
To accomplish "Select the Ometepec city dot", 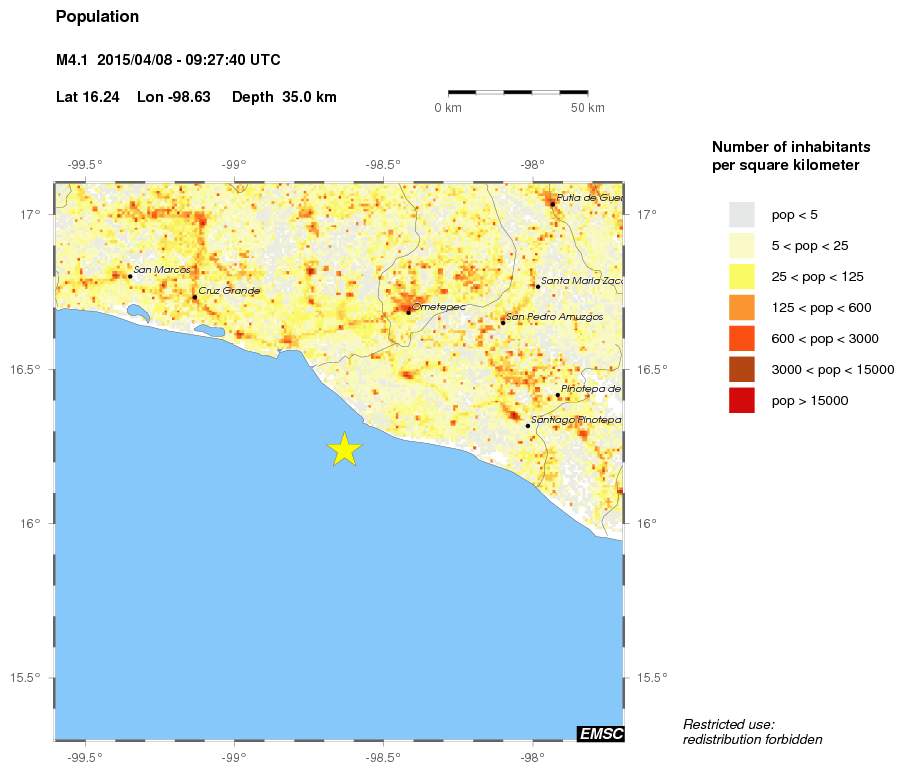I will tap(408, 312).
